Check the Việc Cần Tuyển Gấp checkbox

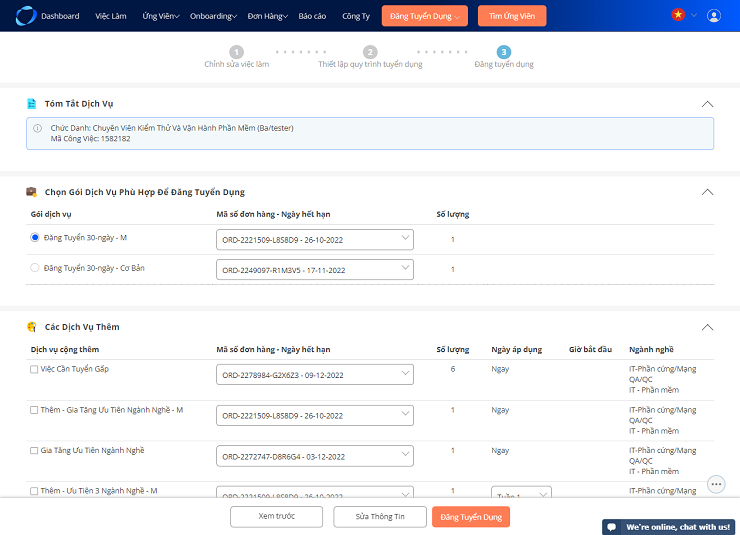click(x=34, y=369)
